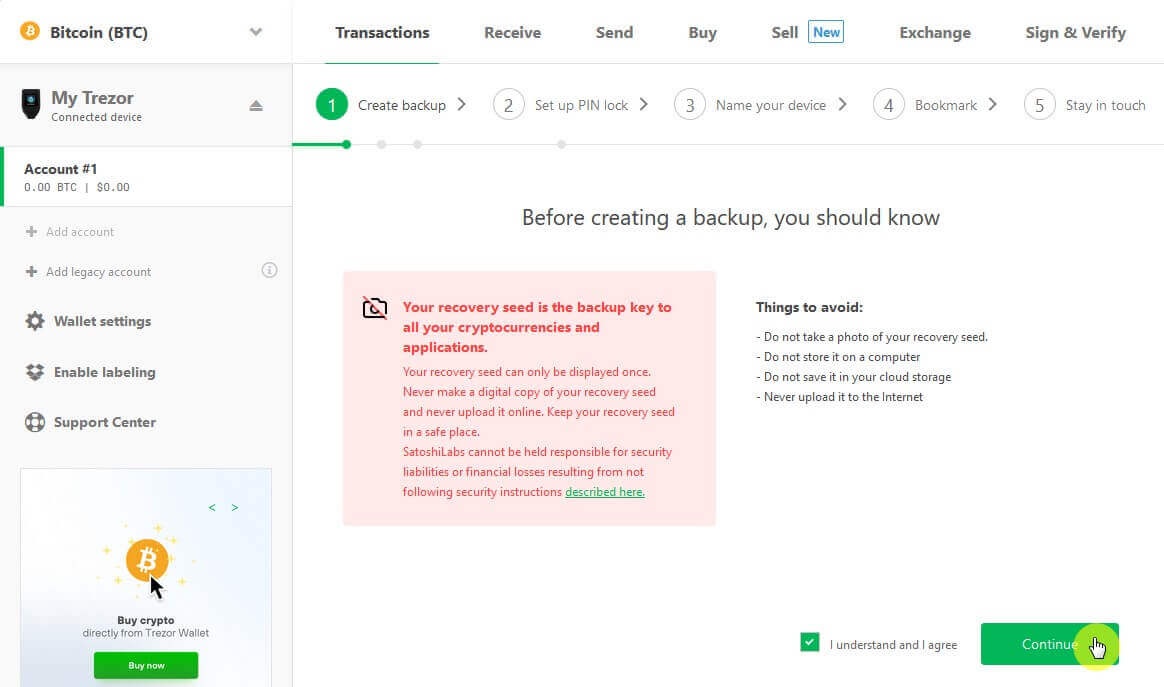Click chevron after Create backup

tap(462, 105)
